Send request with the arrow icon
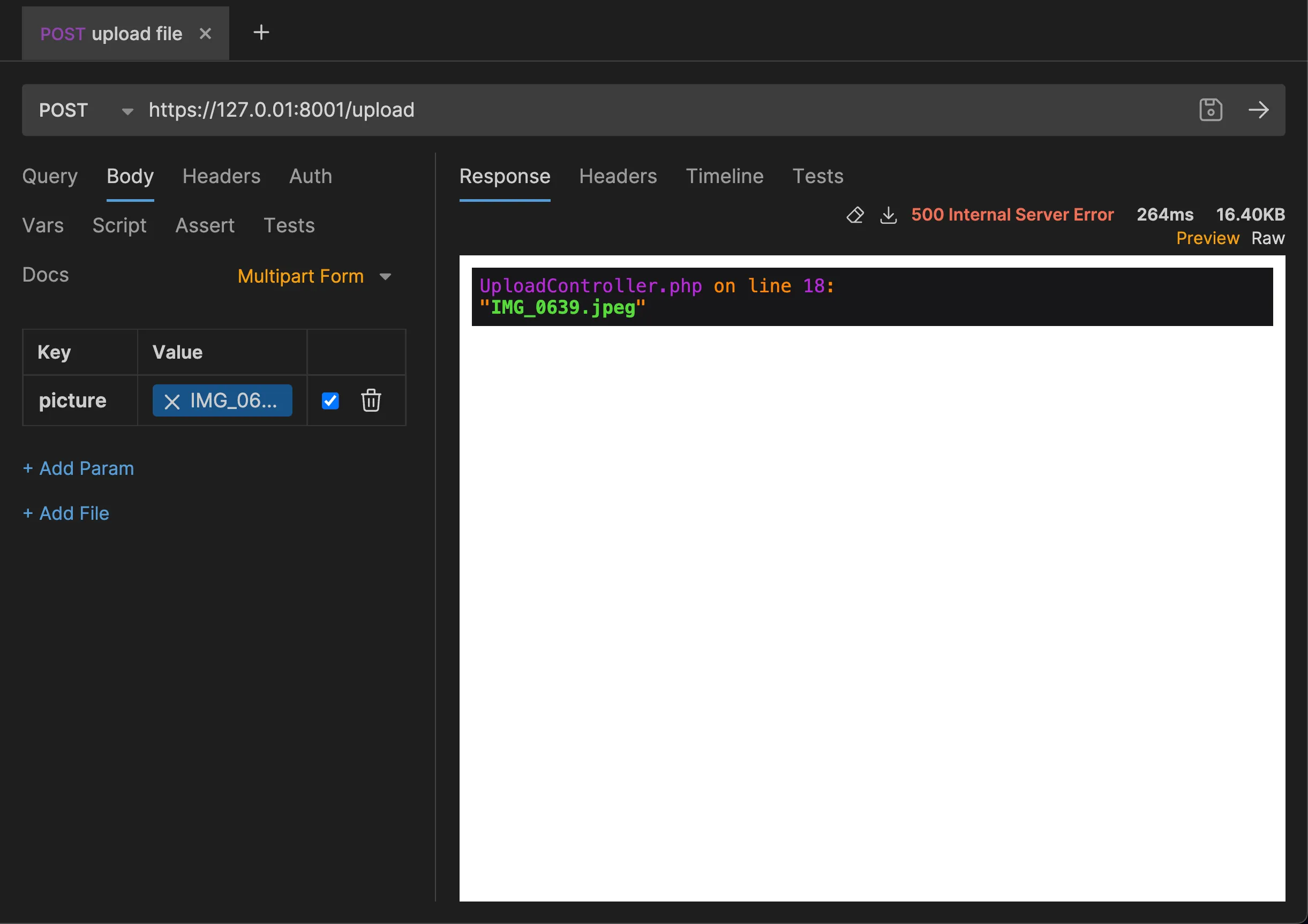Viewport: 1308px width, 924px height. (1258, 110)
